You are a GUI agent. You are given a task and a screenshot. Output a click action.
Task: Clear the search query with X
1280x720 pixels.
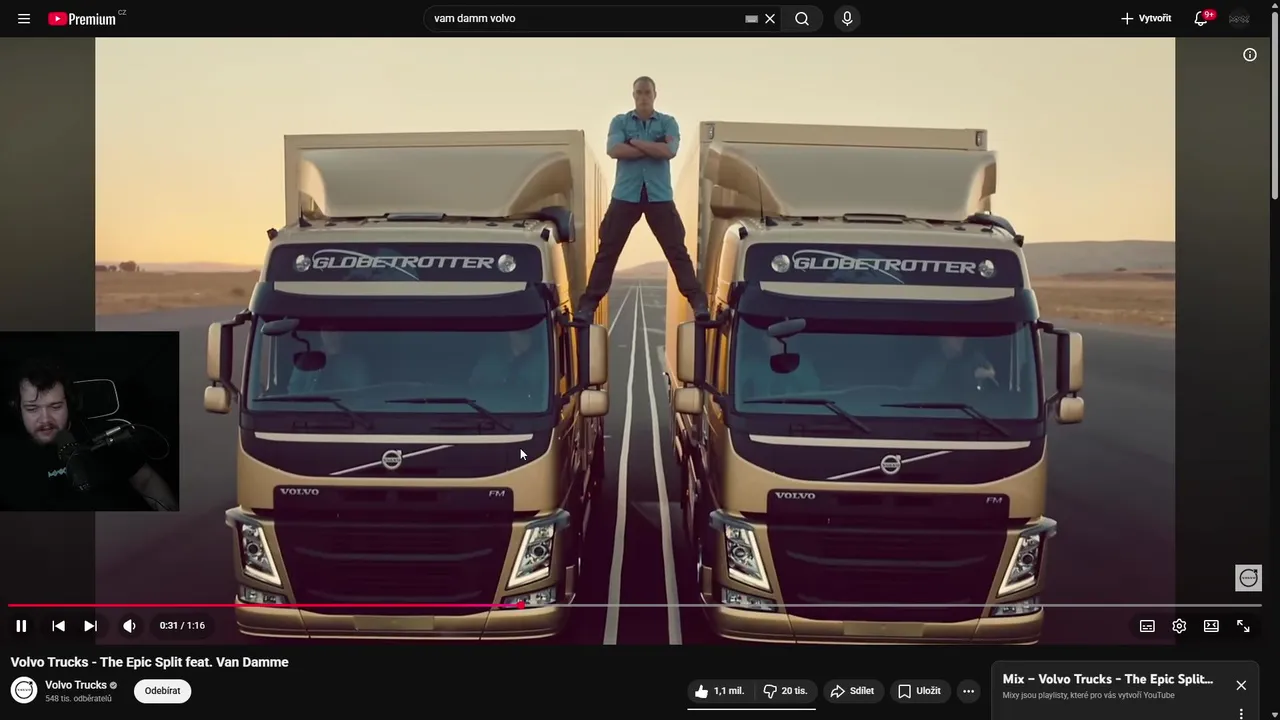click(x=770, y=18)
